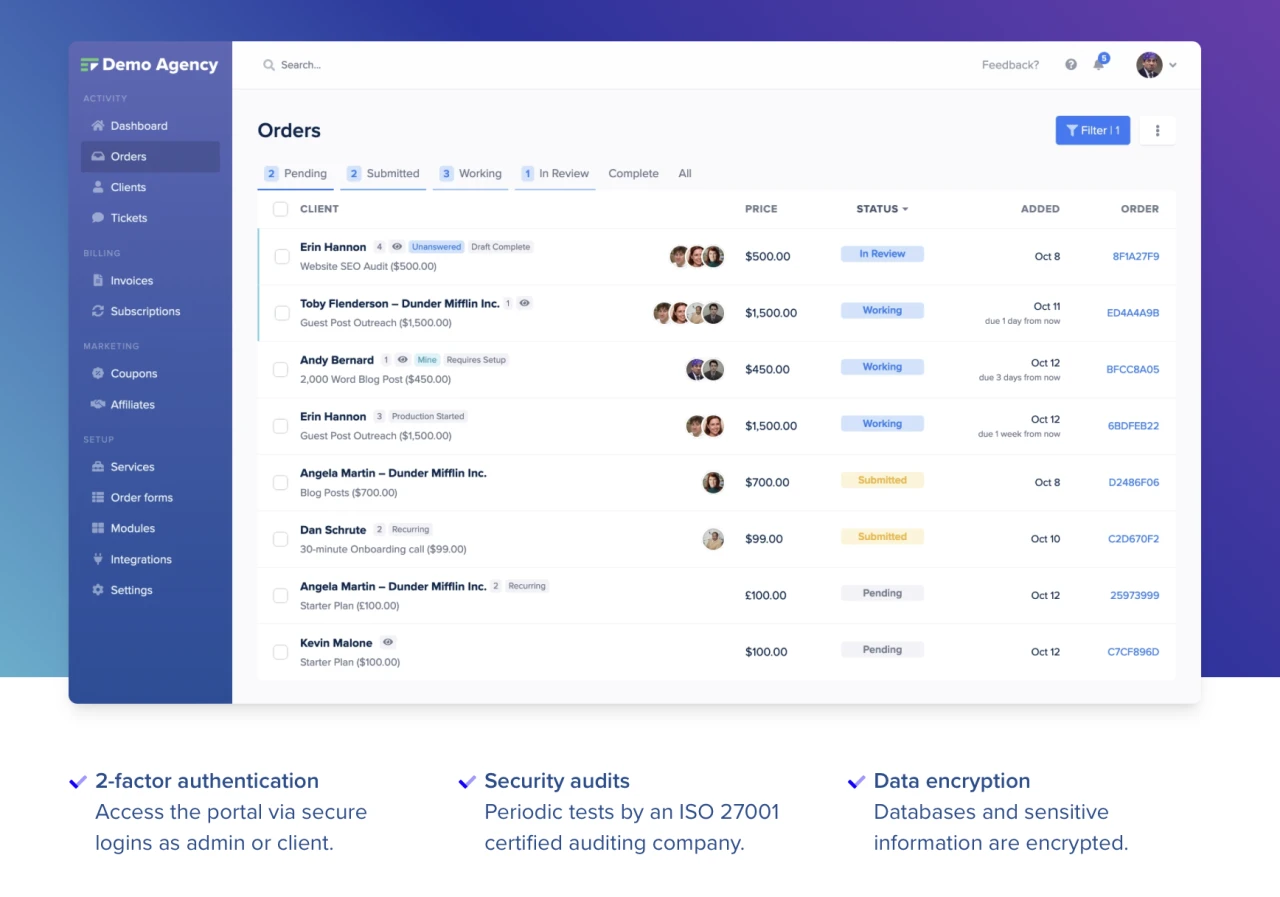The height and width of the screenshot is (897, 1280).
Task: Open the Invoices document icon
Action: pyautogui.click(x=98, y=281)
